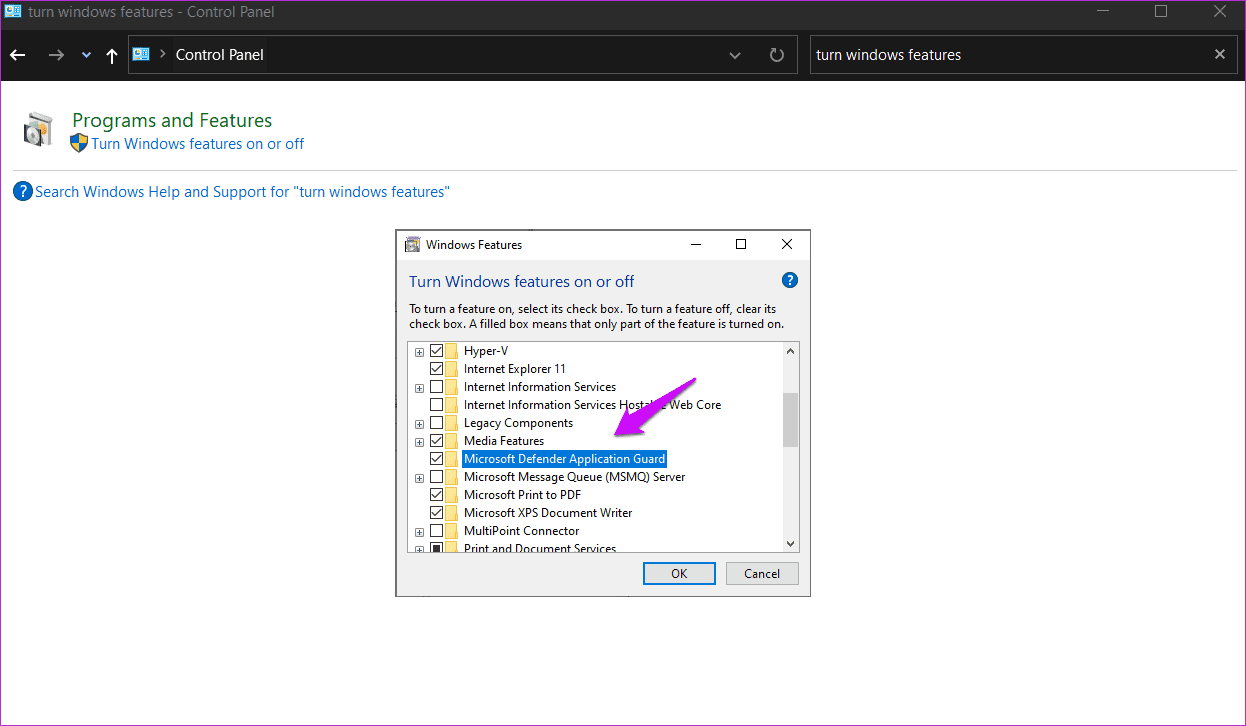This screenshot has width=1246, height=726.
Task: Refresh the Control Panel view
Action: [x=777, y=55]
